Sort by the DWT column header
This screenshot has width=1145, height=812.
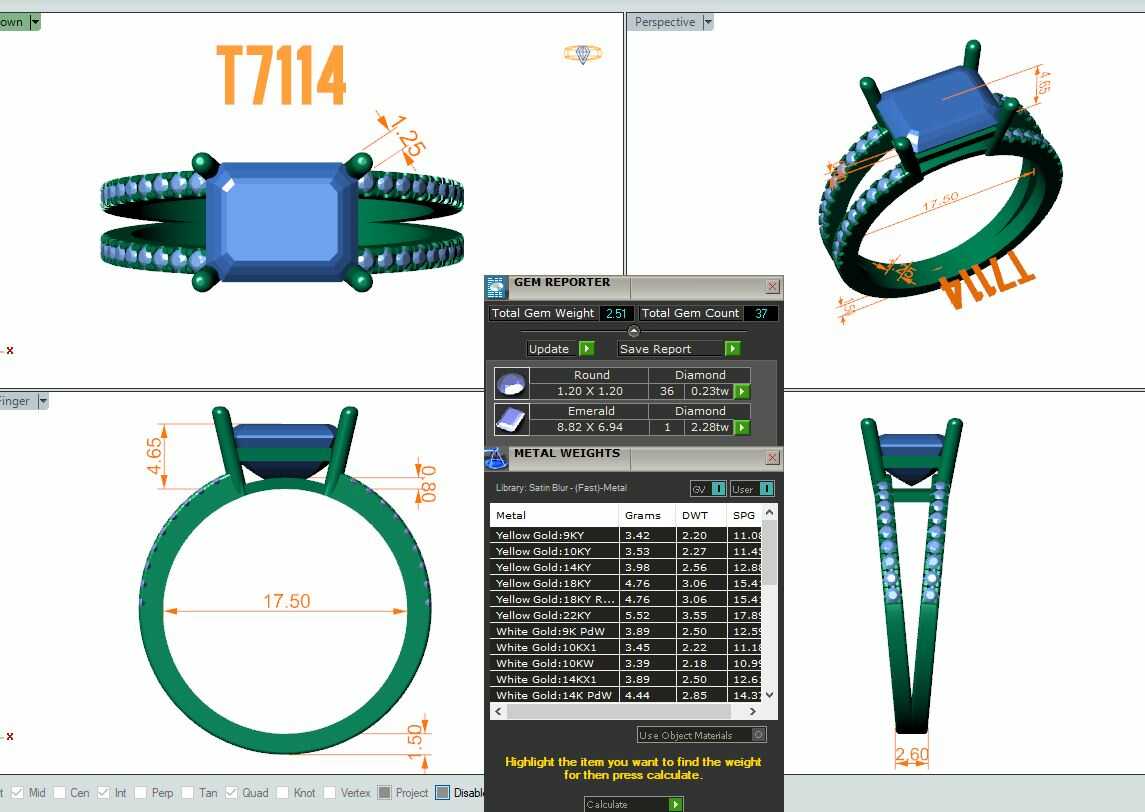[x=700, y=515]
